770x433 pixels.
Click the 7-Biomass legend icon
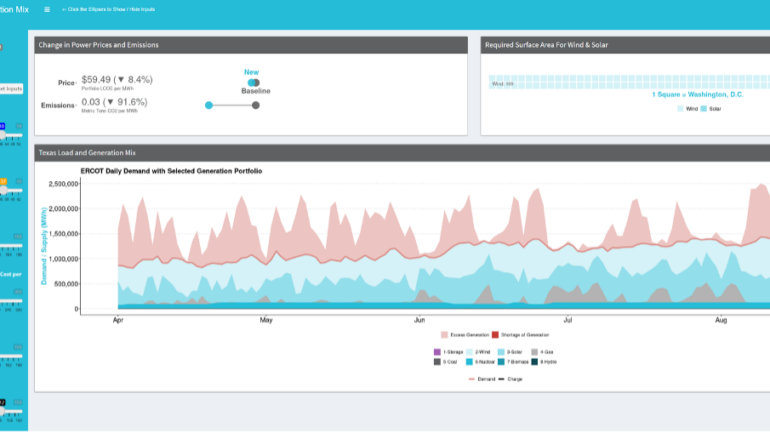click(x=502, y=362)
